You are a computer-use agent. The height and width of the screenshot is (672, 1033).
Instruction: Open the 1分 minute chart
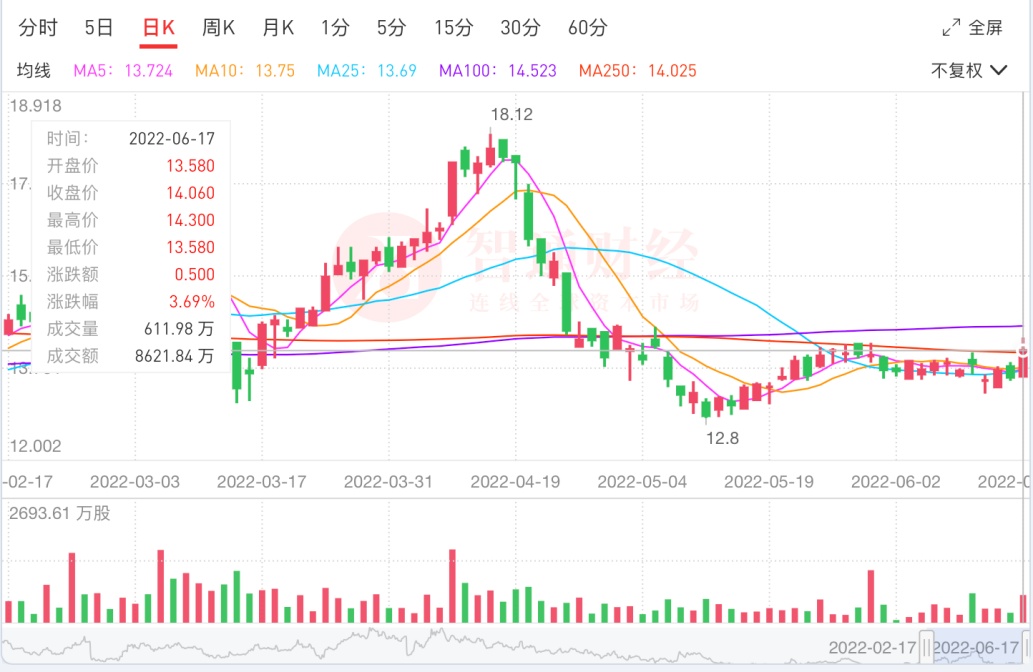click(335, 28)
